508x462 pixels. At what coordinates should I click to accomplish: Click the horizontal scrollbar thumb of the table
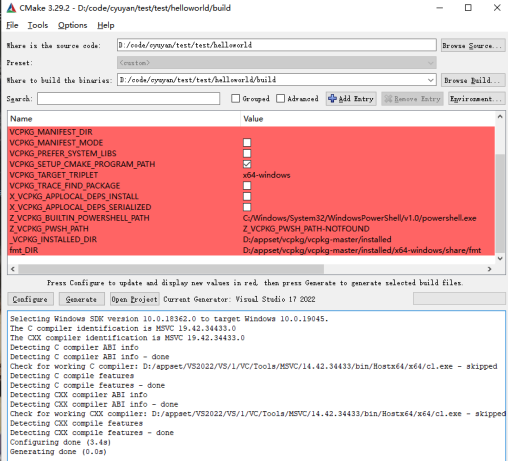[171, 269]
